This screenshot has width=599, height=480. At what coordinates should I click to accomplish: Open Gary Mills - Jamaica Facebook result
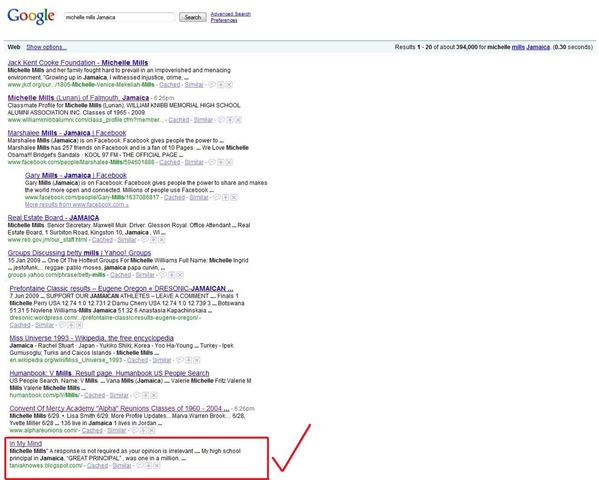coord(76,175)
